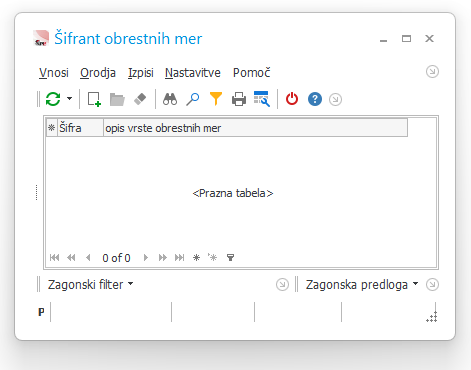Open the Orodja menu
This screenshot has width=471, height=370.
(x=98, y=72)
